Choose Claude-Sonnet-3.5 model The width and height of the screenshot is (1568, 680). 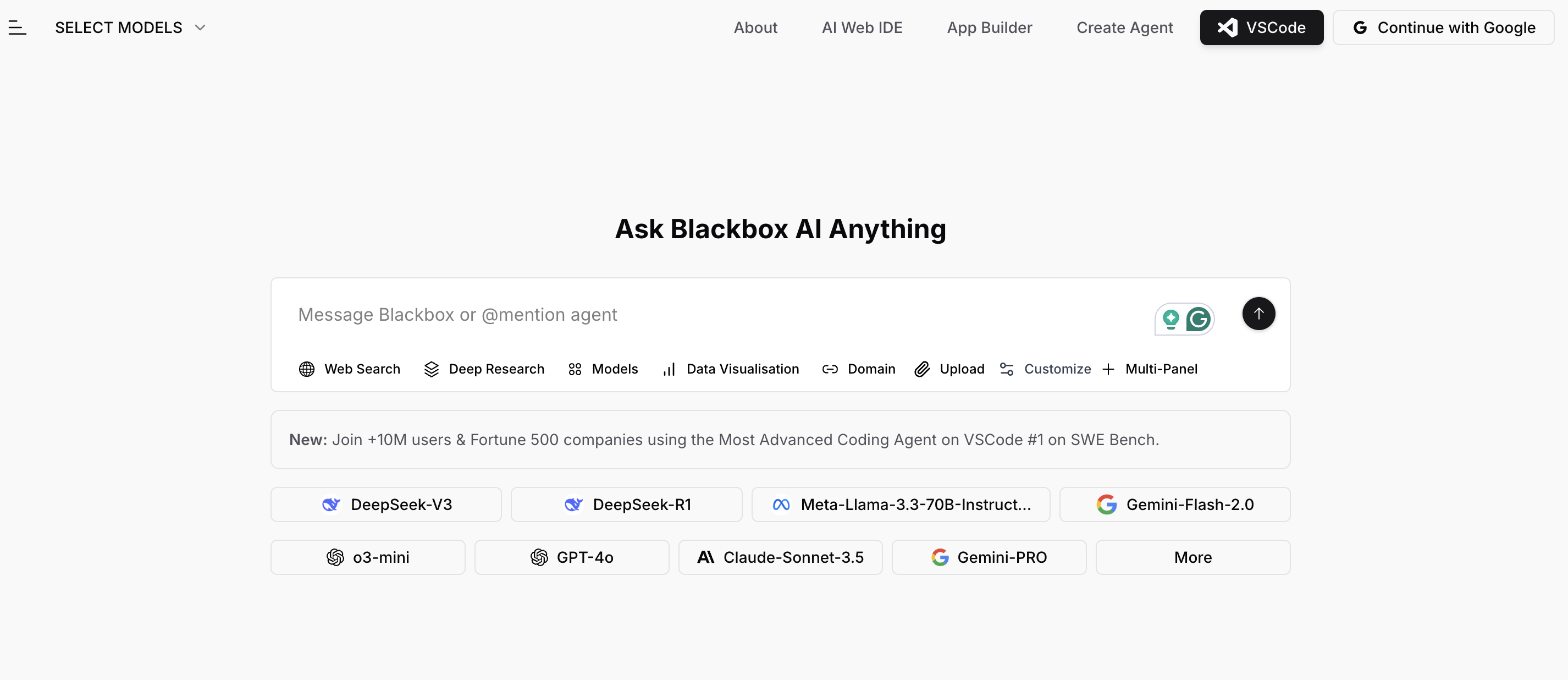[x=780, y=557]
